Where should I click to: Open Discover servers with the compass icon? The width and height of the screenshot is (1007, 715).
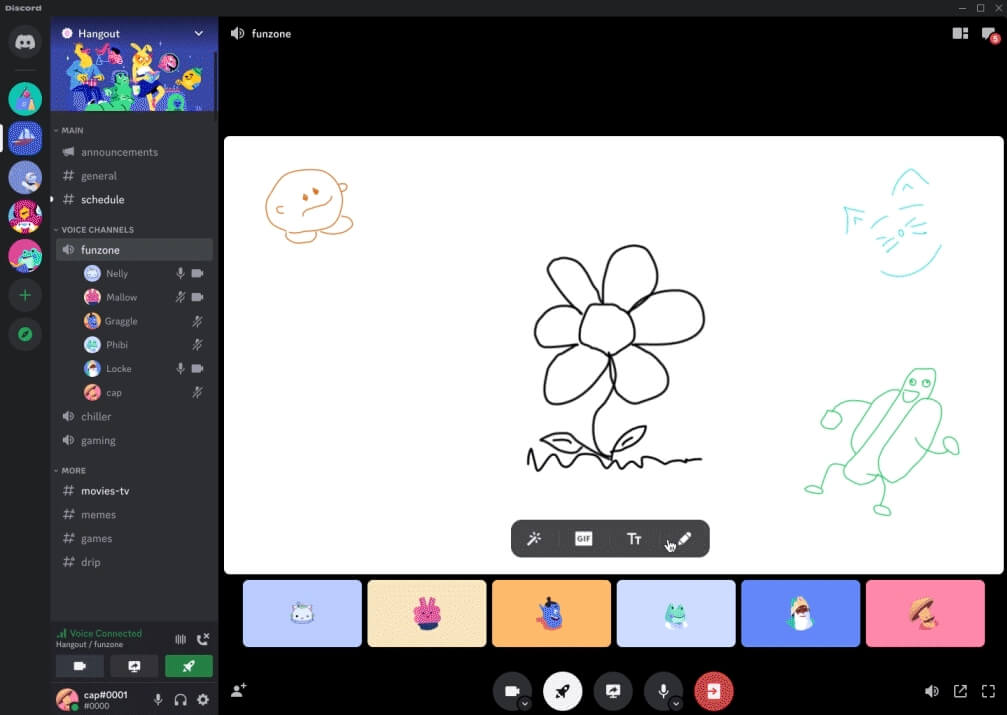click(x=24, y=334)
